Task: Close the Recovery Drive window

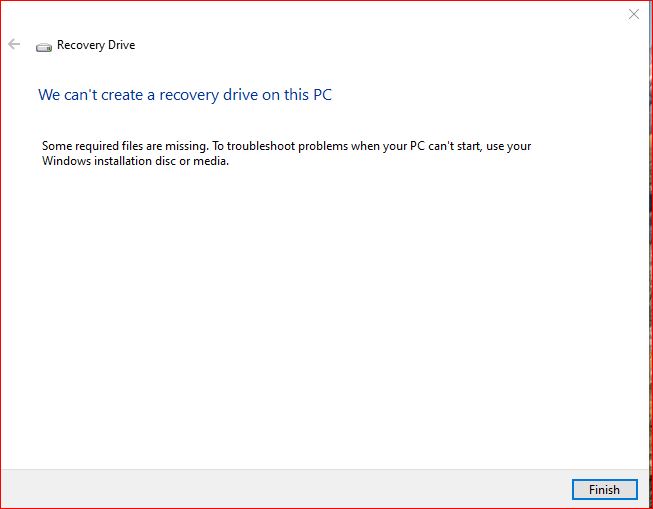Action: [x=633, y=14]
